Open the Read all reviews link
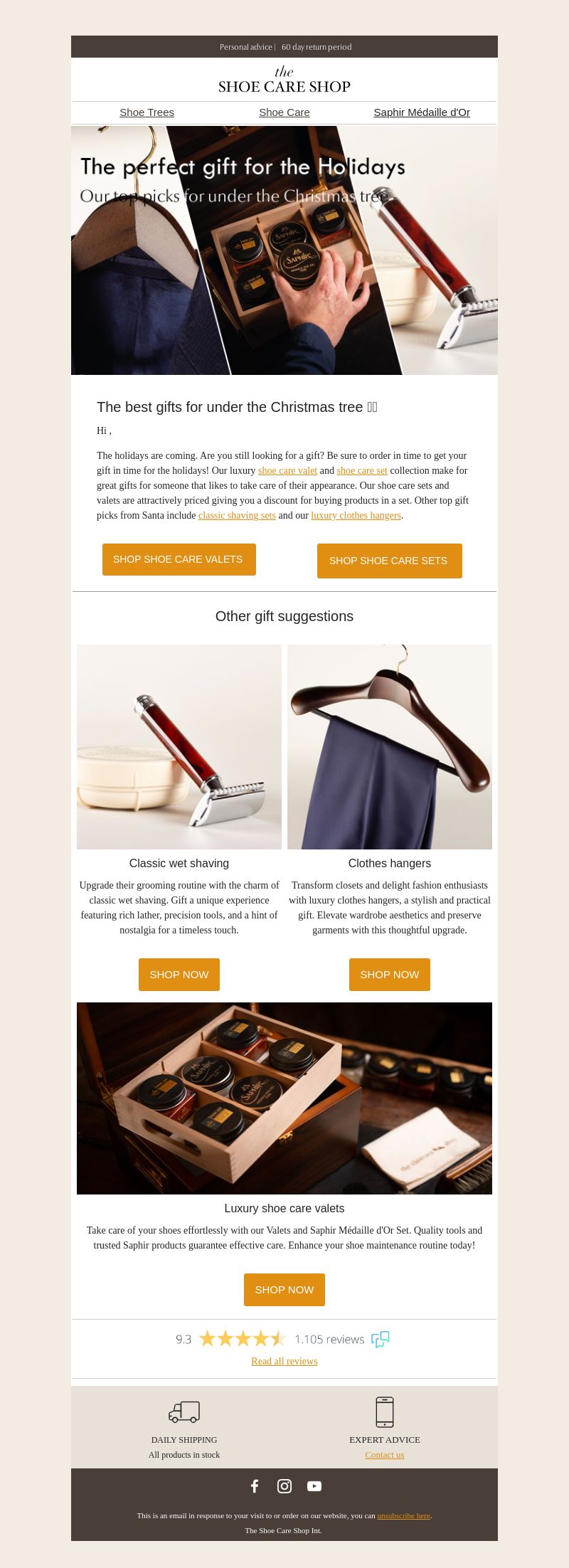Image resolution: width=569 pixels, height=1568 pixels. (284, 1361)
